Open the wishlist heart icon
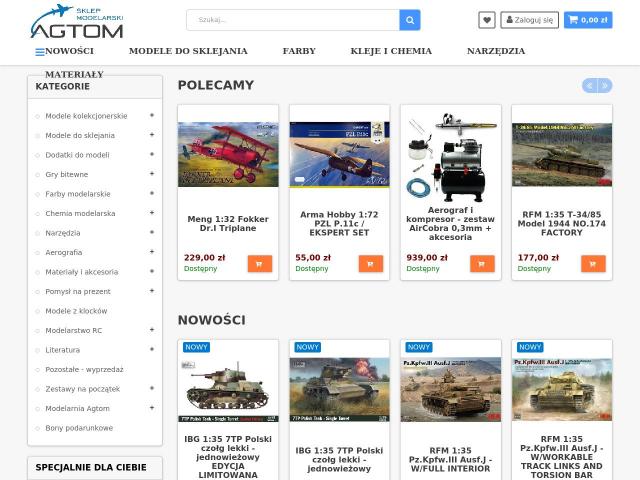The height and width of the screenshot is (480, 640). click(487, 20)
